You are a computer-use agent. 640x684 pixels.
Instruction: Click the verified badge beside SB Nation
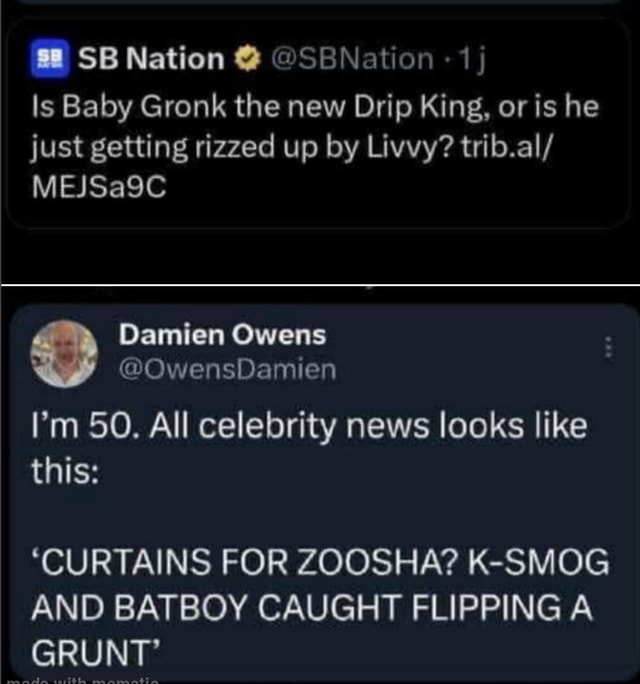coord(243,59)
